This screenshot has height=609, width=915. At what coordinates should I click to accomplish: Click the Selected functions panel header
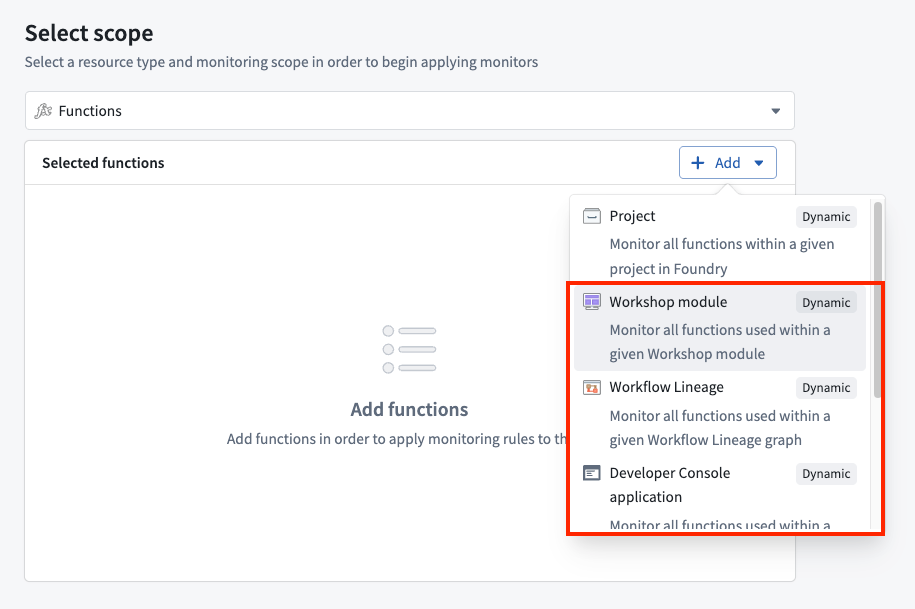103,163
